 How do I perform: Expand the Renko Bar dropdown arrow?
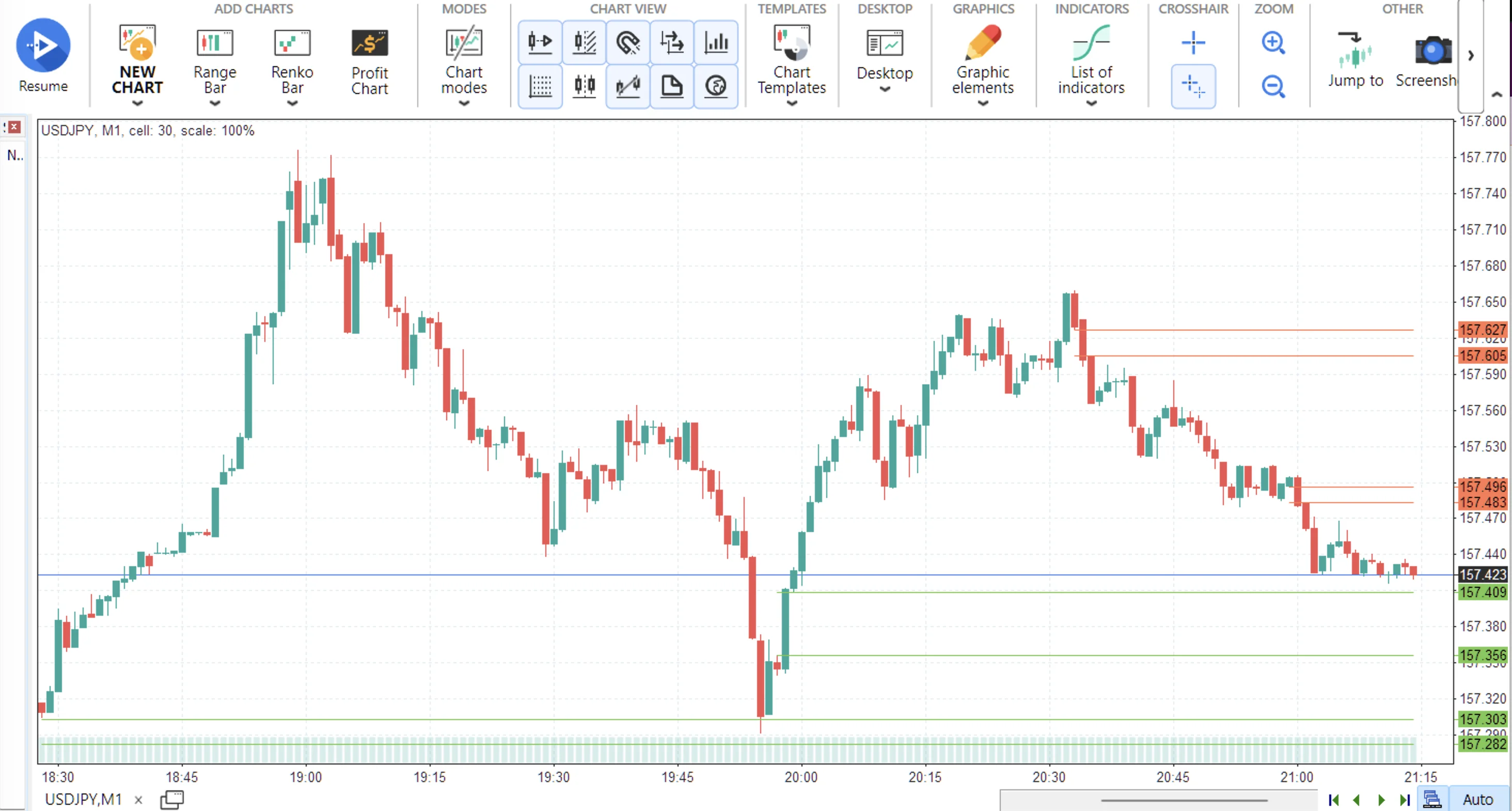tap(292, 103)
